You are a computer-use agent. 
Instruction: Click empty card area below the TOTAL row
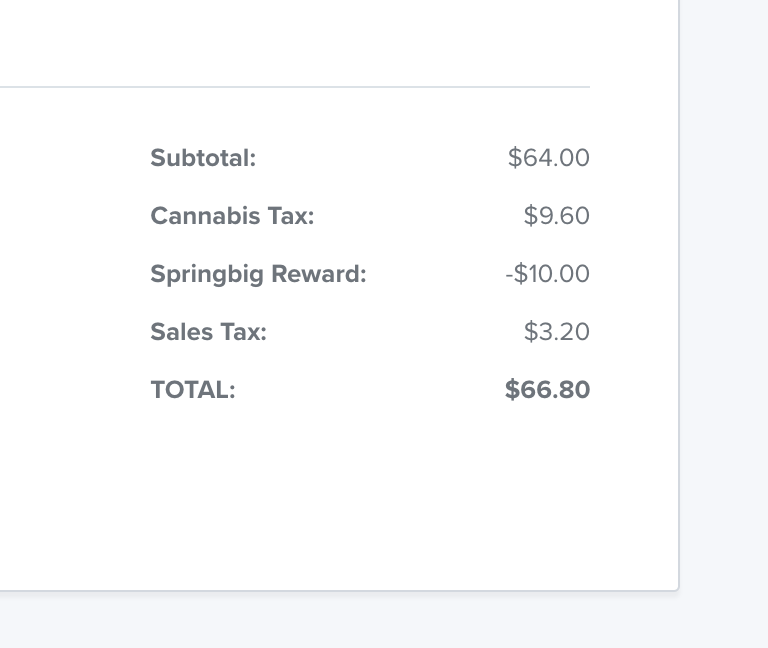339,495
